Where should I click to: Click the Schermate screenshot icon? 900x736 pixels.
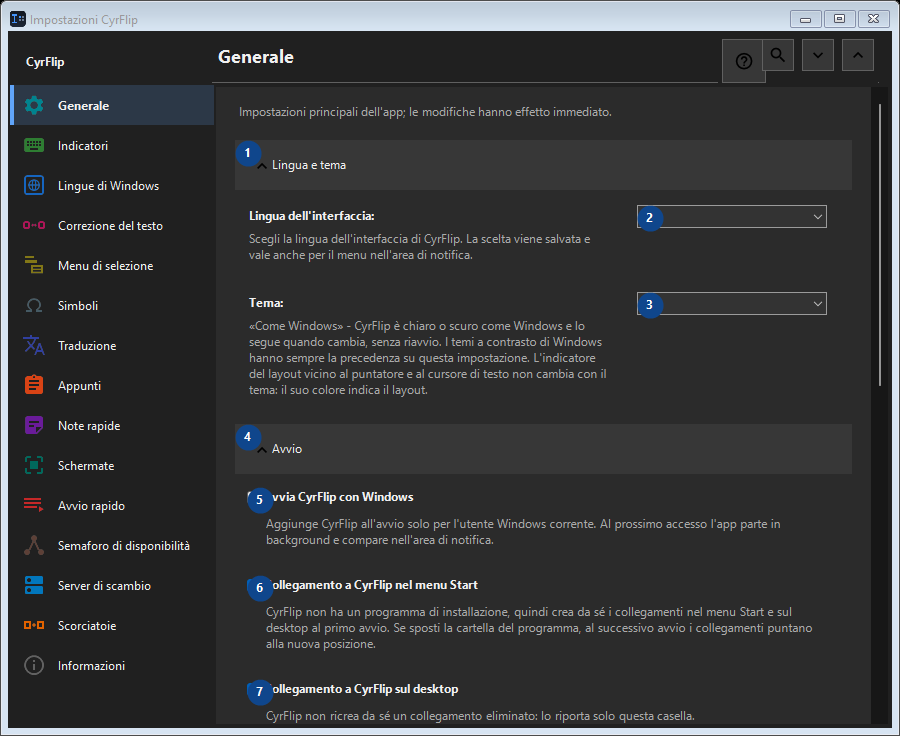[34, 466]
